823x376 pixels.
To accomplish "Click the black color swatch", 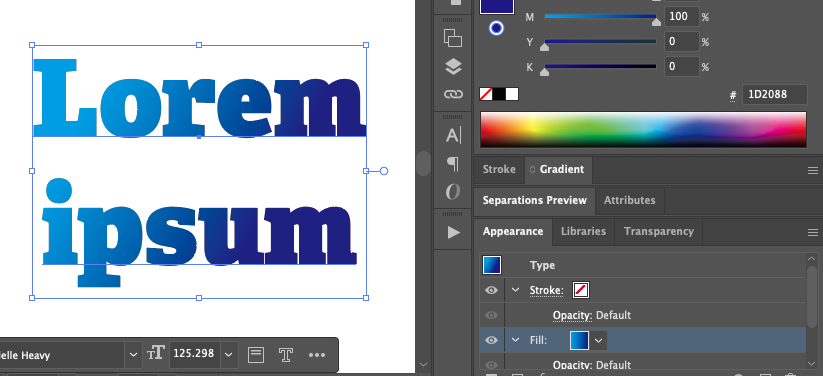I will [499, 94].
